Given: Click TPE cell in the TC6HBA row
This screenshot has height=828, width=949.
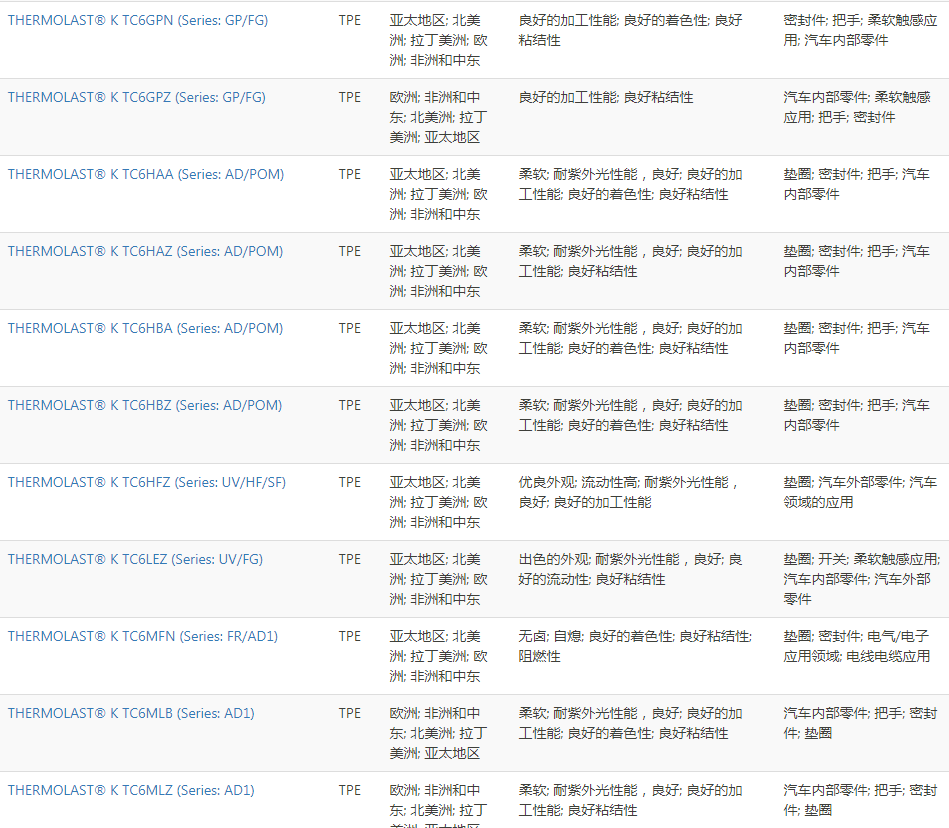Looking at the screenshot, I should [350, 328].
